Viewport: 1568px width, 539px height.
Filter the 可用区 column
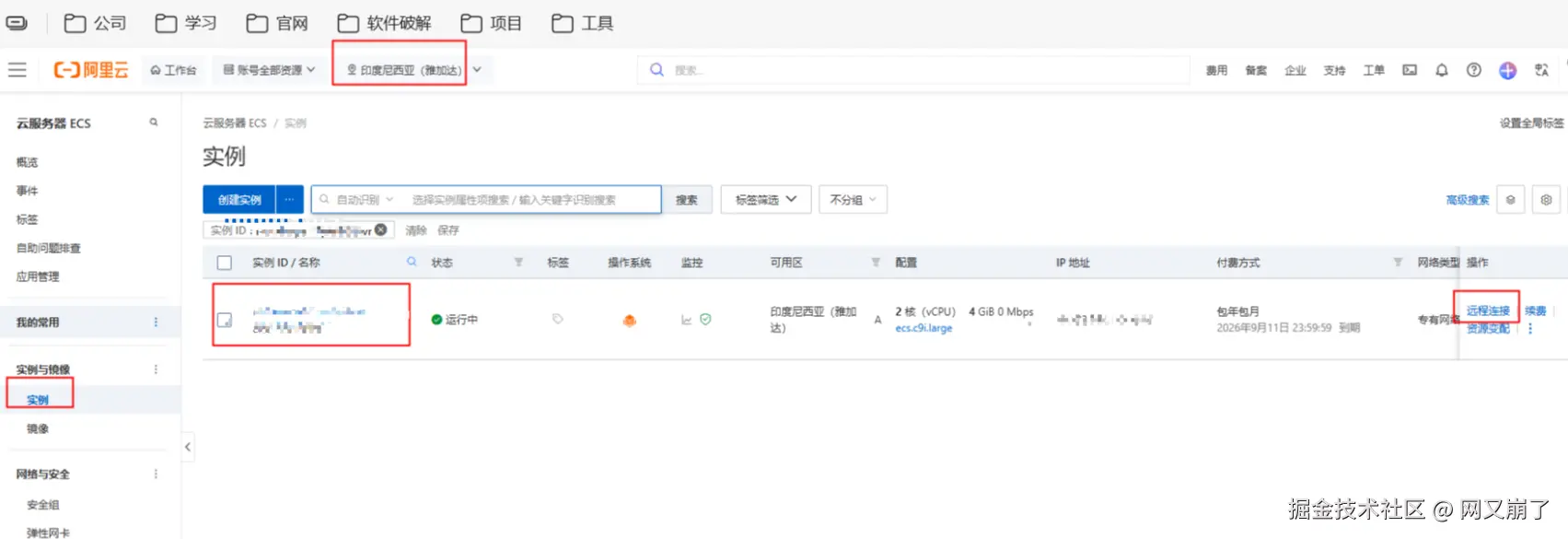(x=876, y=263)
